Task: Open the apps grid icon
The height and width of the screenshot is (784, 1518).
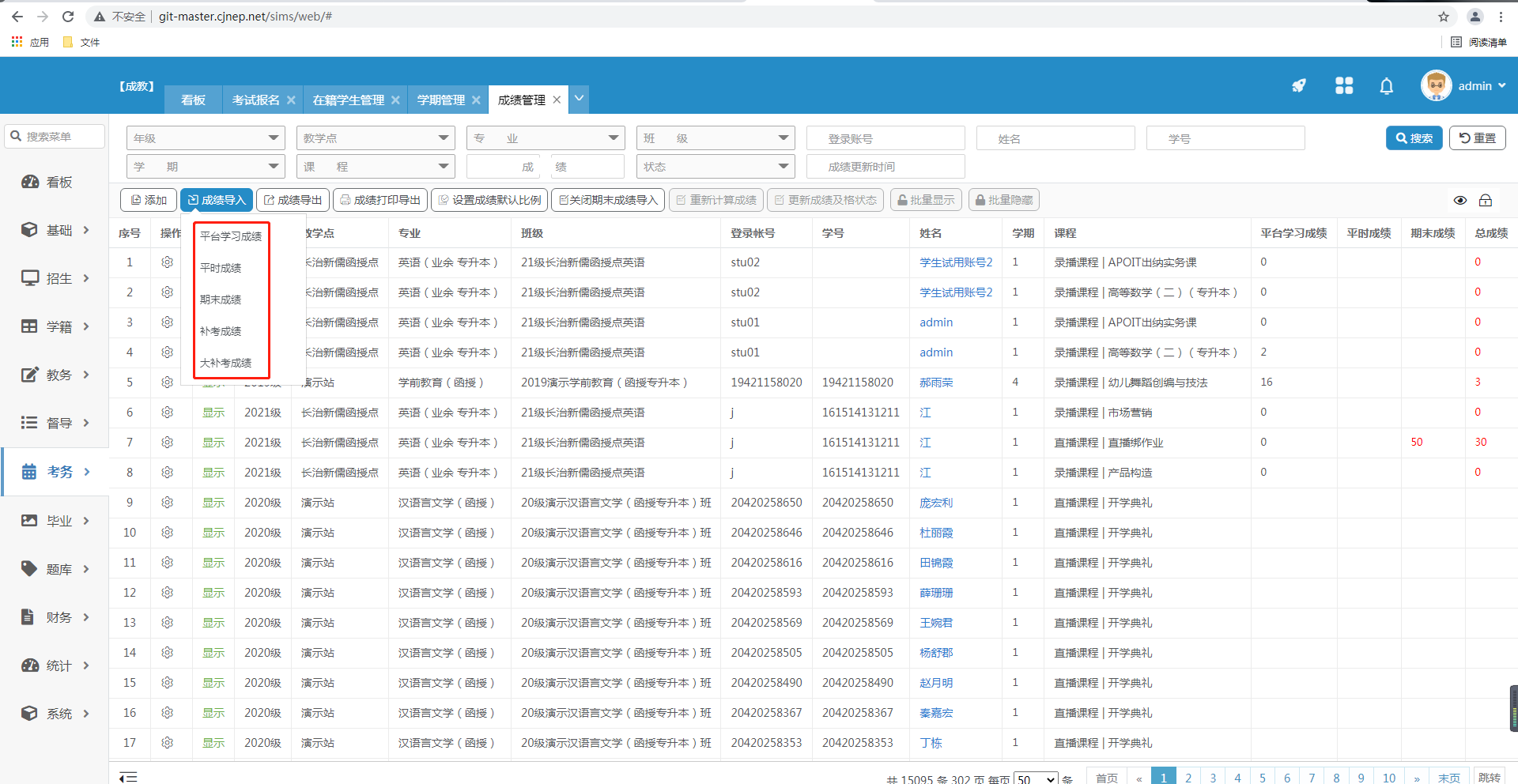Action: pyautogui.click(x=1343, y=85)
